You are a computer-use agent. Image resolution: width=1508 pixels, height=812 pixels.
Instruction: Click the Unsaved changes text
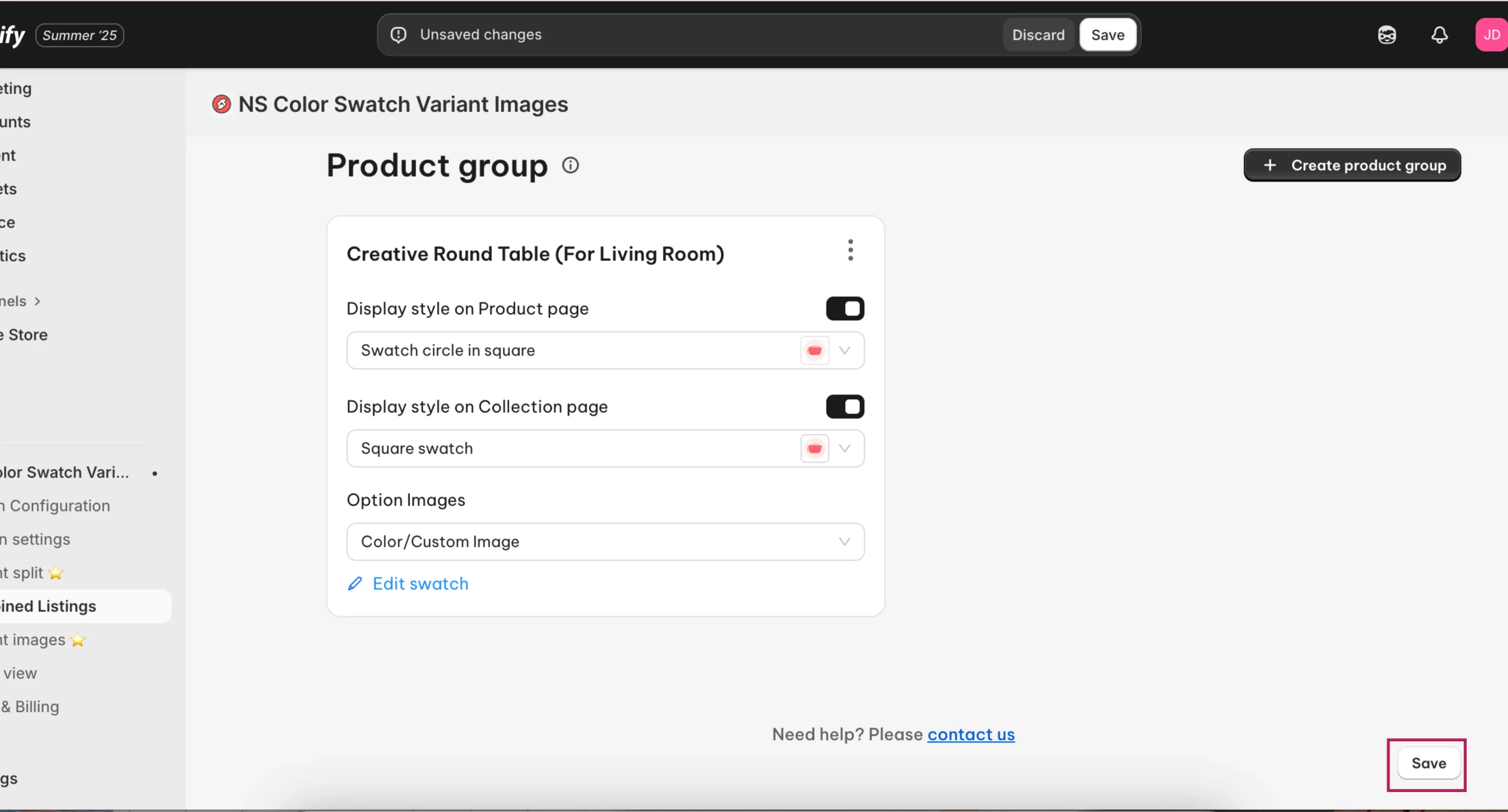tap(481, 35)
